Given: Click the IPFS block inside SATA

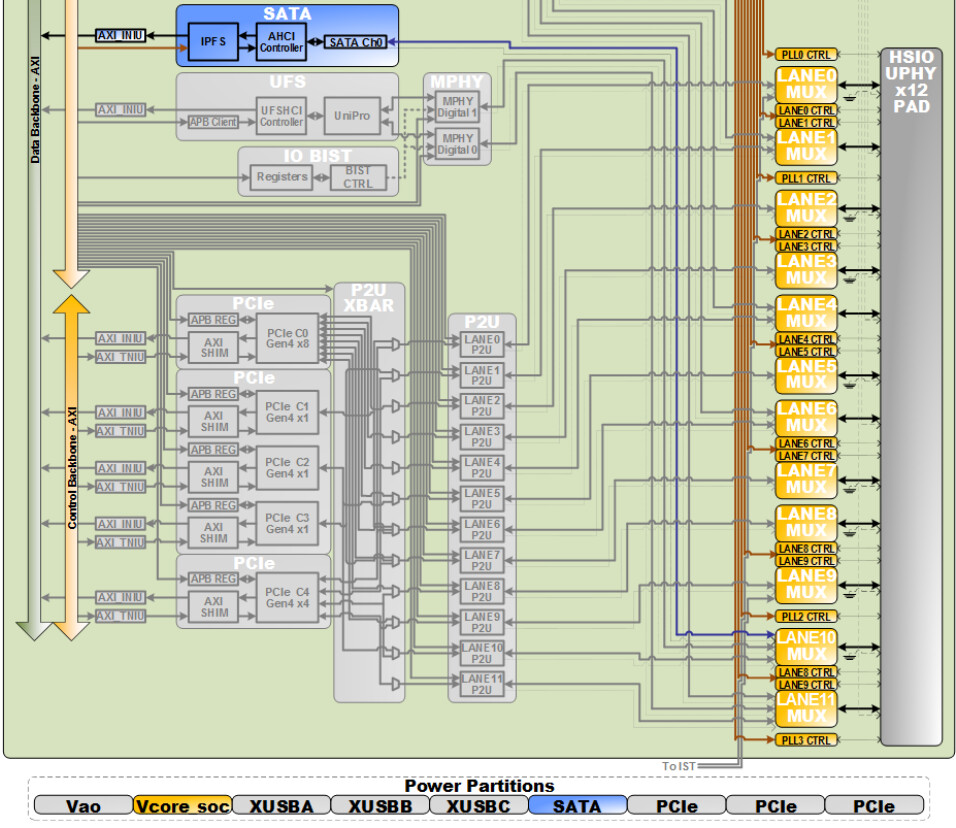Looking at the screenshot, I should [213, 41].
